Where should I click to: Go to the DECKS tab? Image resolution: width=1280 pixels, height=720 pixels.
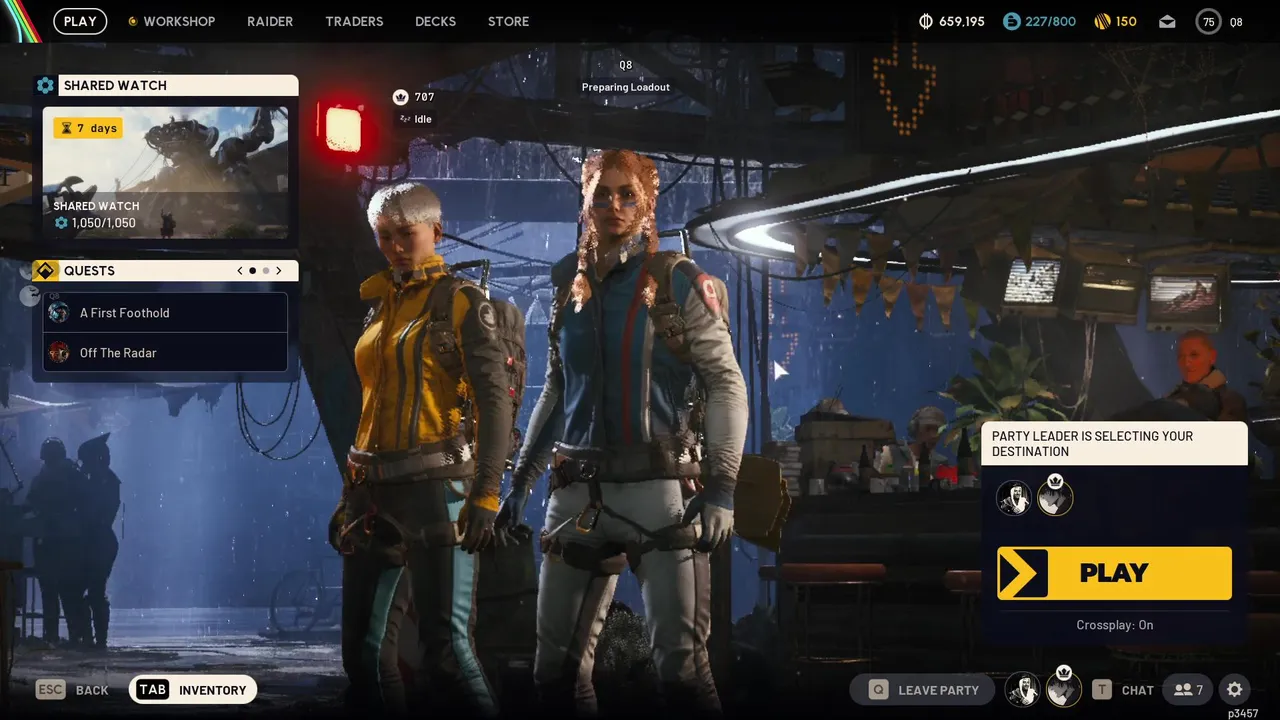pos(435,21)
